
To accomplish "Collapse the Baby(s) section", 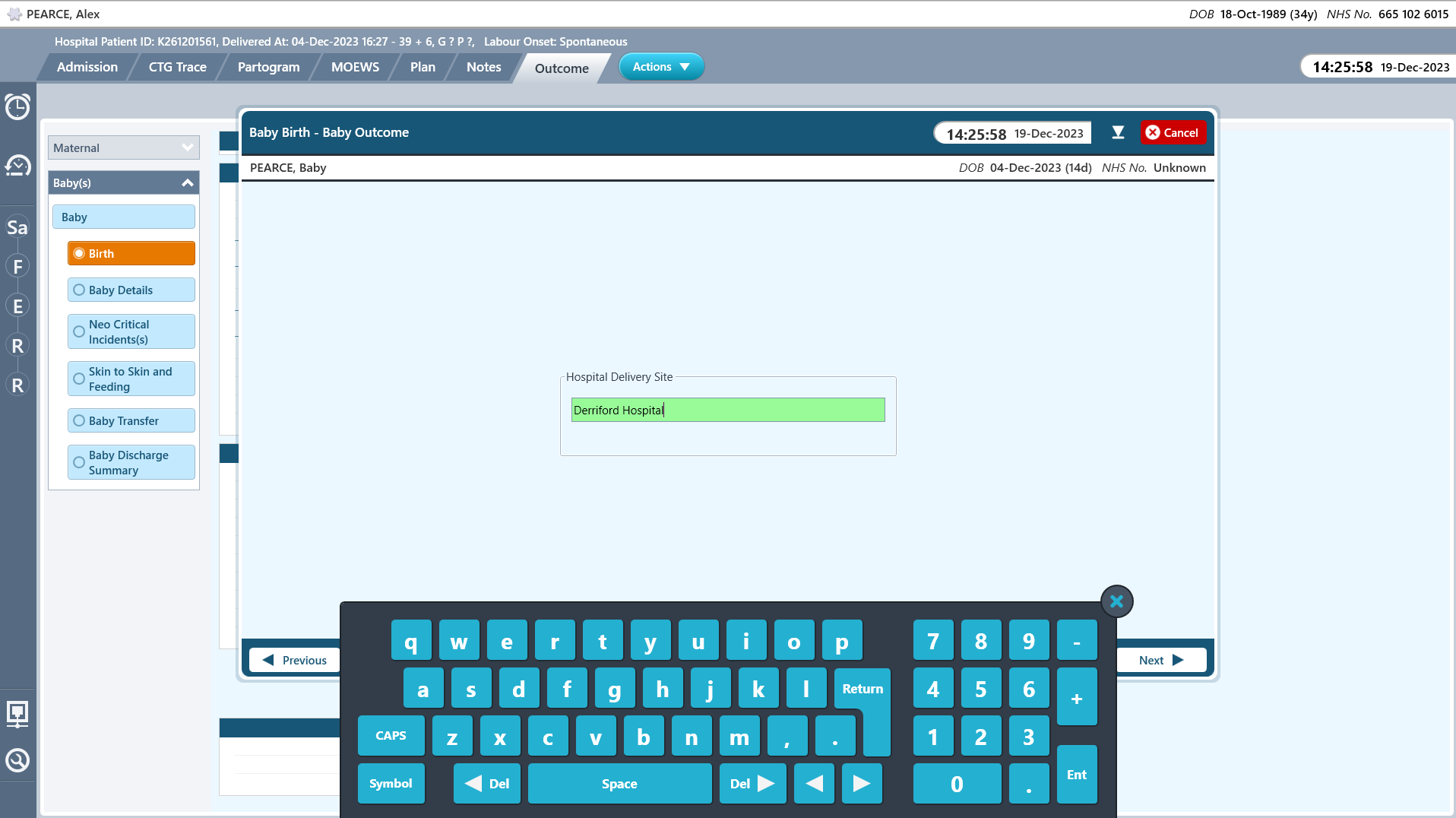I will point(124,182).
